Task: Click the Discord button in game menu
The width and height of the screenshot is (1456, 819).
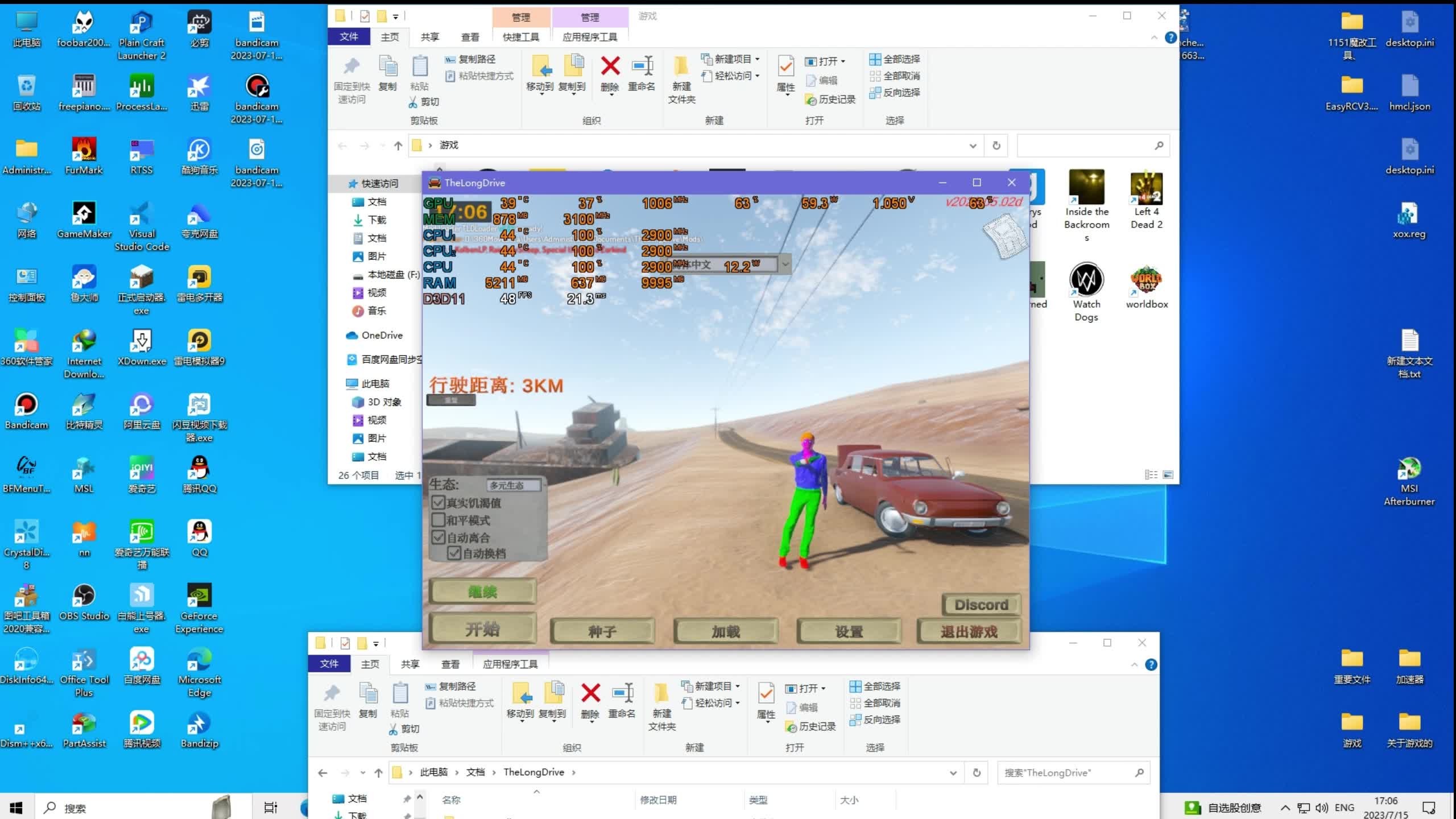Action: click(981, 605)
